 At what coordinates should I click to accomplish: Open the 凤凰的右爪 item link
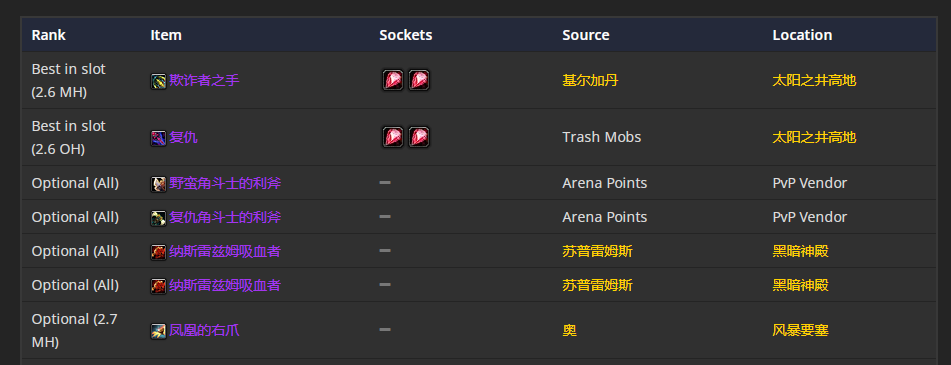[204, 330]
